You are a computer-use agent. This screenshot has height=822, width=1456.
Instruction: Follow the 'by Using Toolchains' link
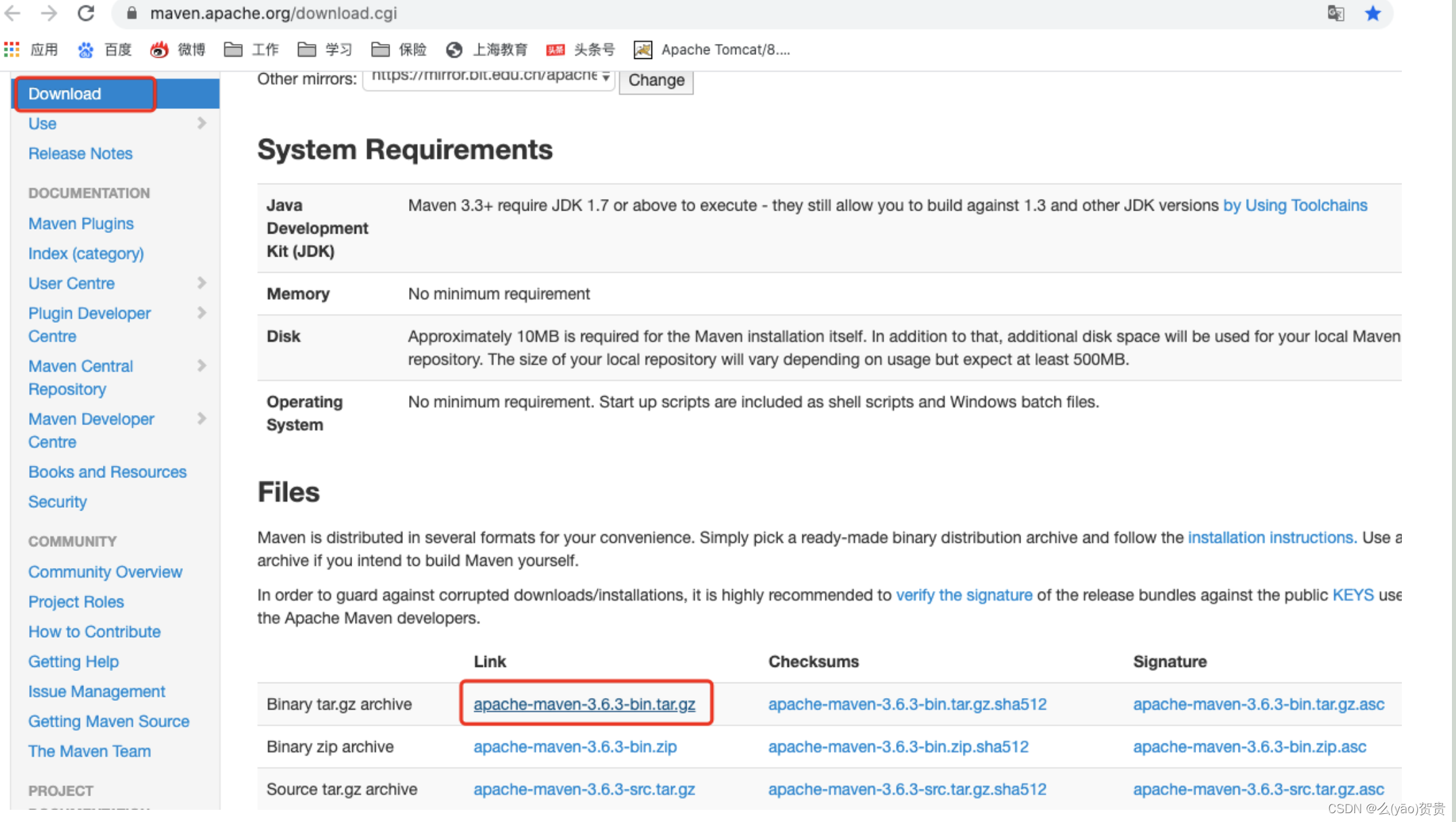point(1295,205)
